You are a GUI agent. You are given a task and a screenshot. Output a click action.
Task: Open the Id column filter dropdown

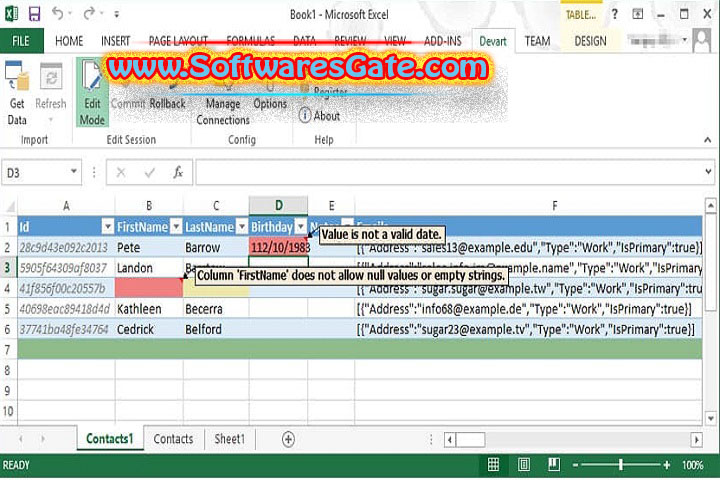[x=107, y=226]
